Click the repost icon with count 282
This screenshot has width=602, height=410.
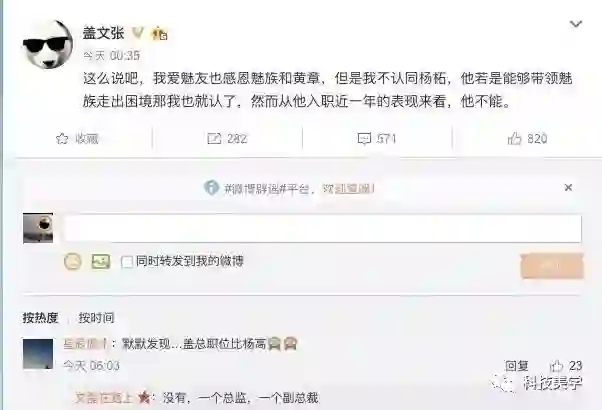[x=214, y=138]
